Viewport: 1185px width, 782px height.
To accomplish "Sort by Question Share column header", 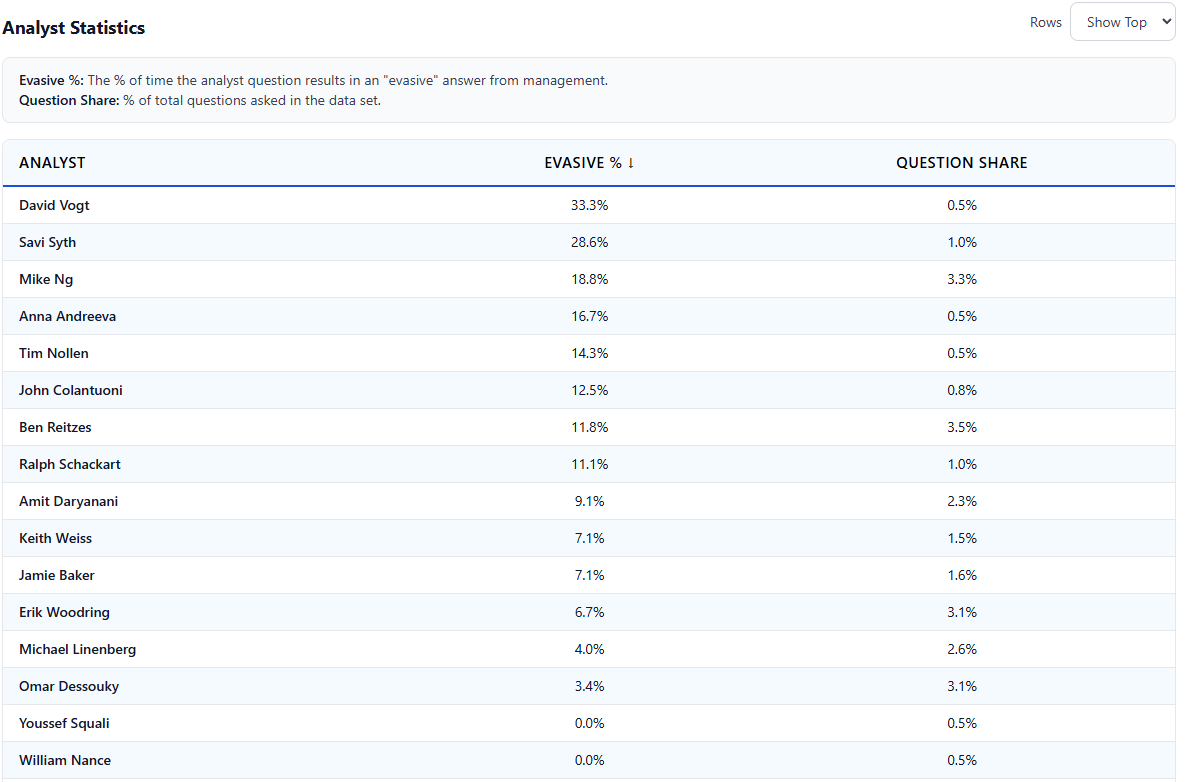I will 961,163.
